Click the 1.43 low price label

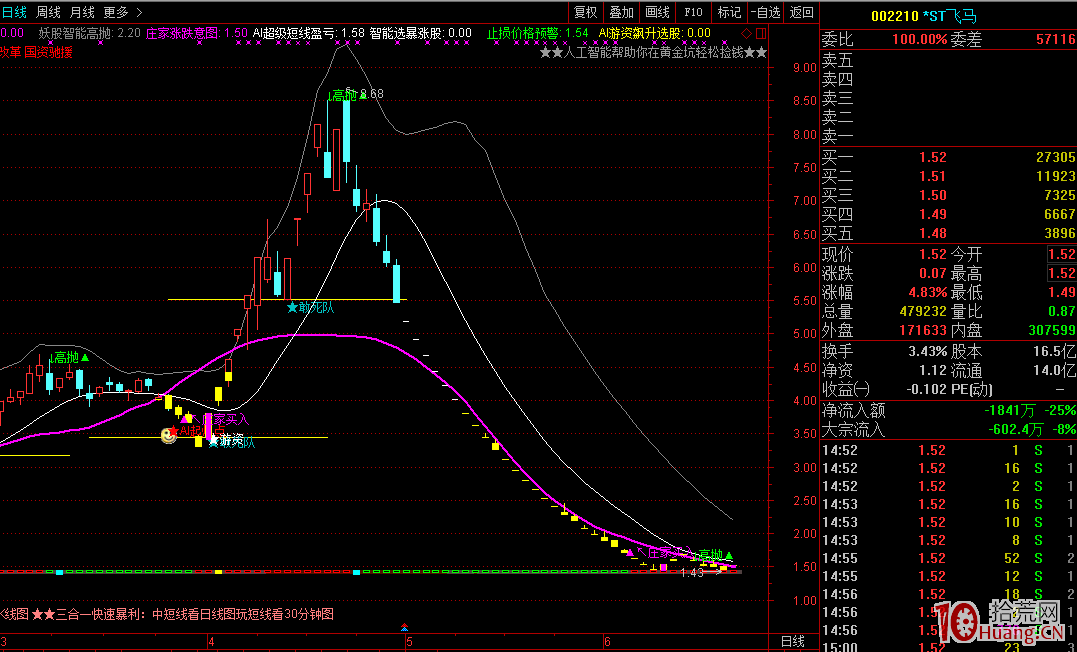click(692, 573)
